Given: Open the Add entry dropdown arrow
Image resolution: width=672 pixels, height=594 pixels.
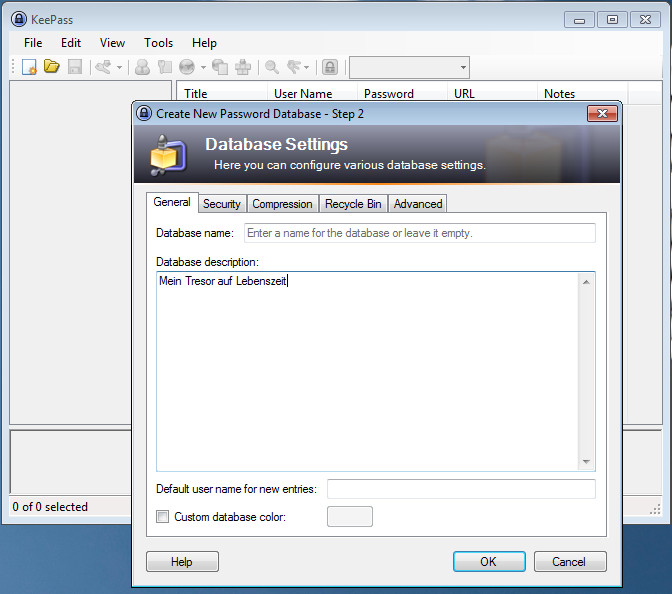Looking at the screenshot, I should (x=120, y=67).
